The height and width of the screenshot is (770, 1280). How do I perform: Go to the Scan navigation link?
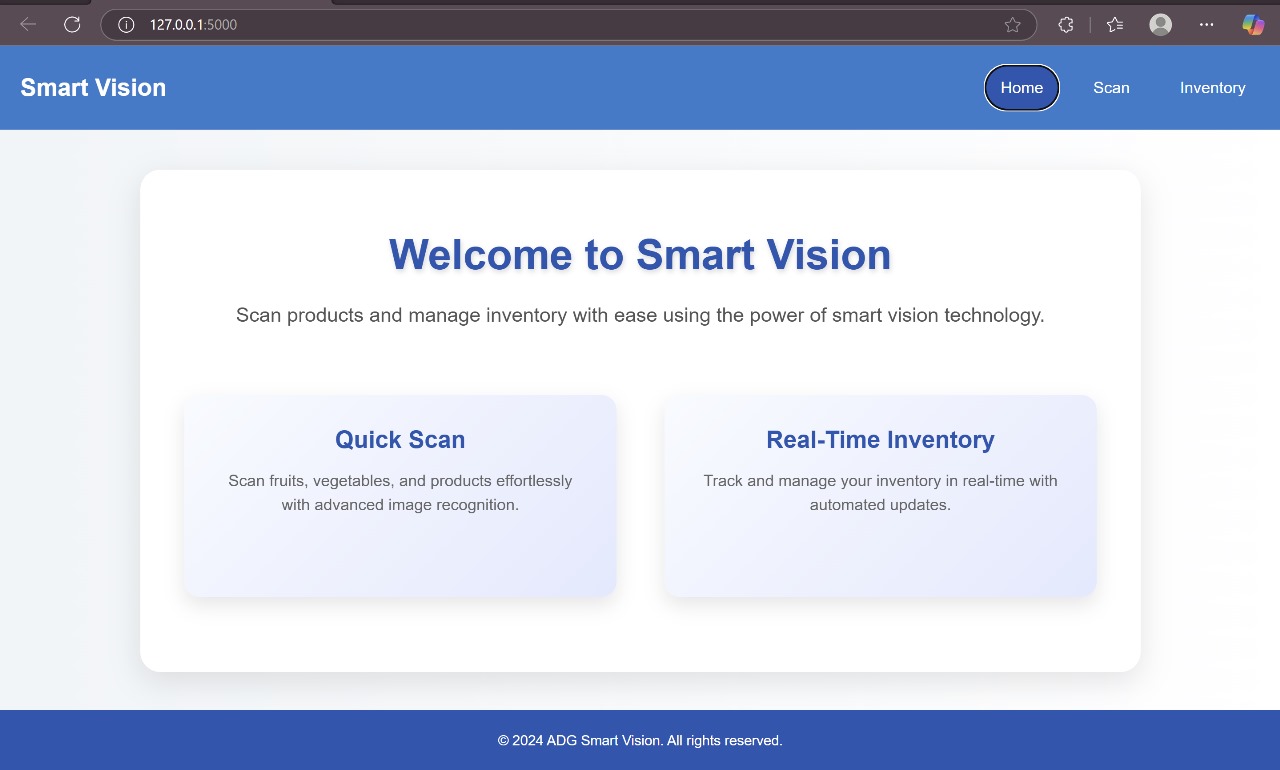pos(1111,88)
